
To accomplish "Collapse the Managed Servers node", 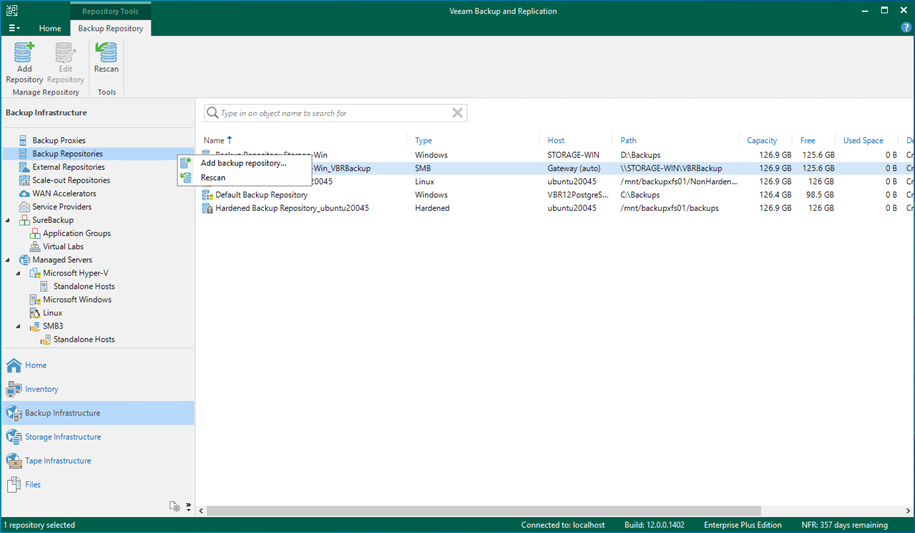I will (9, 260).
